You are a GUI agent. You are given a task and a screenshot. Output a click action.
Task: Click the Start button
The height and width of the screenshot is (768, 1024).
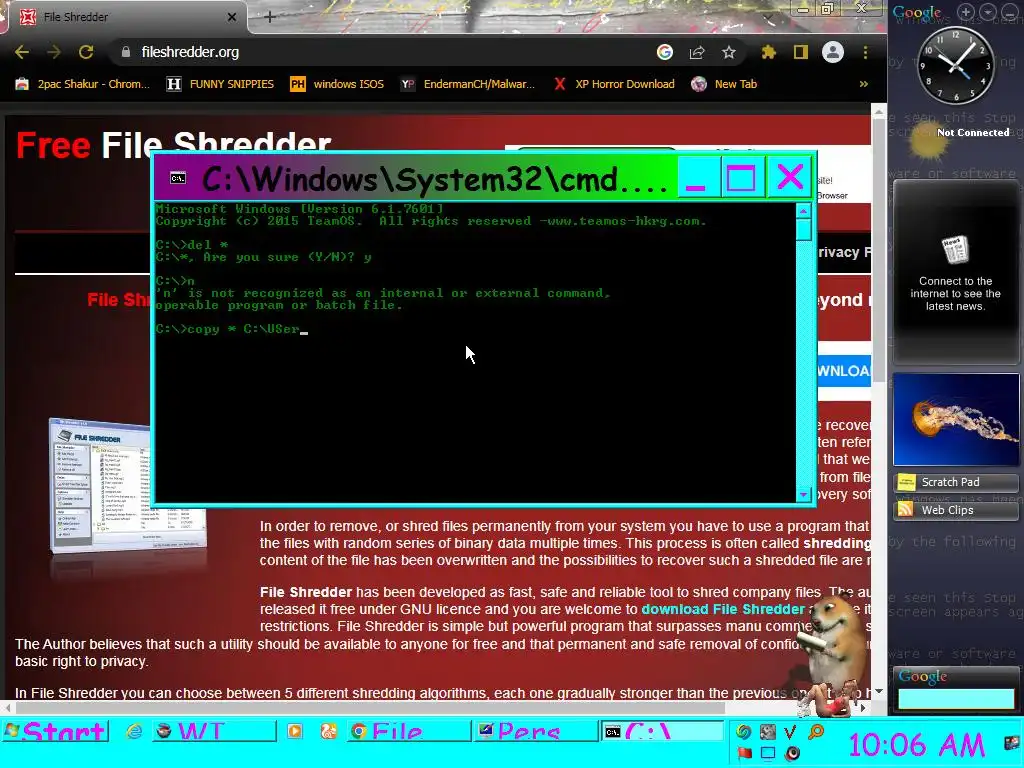coord(55,731)
